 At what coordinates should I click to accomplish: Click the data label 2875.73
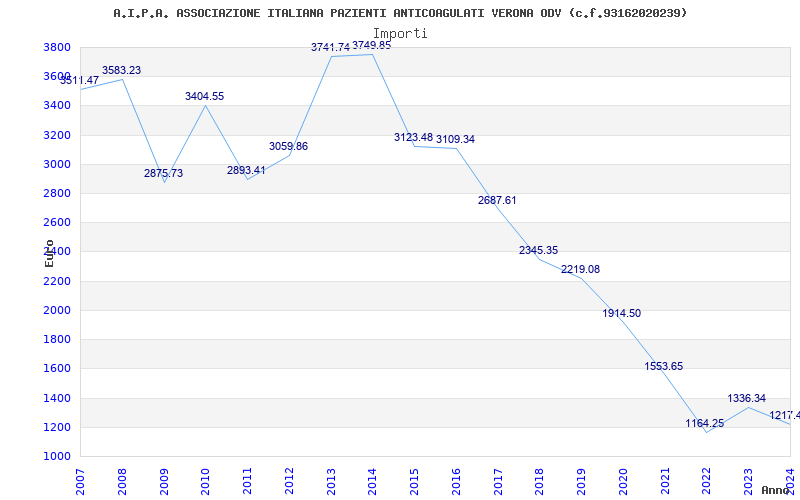coord(163,173)
